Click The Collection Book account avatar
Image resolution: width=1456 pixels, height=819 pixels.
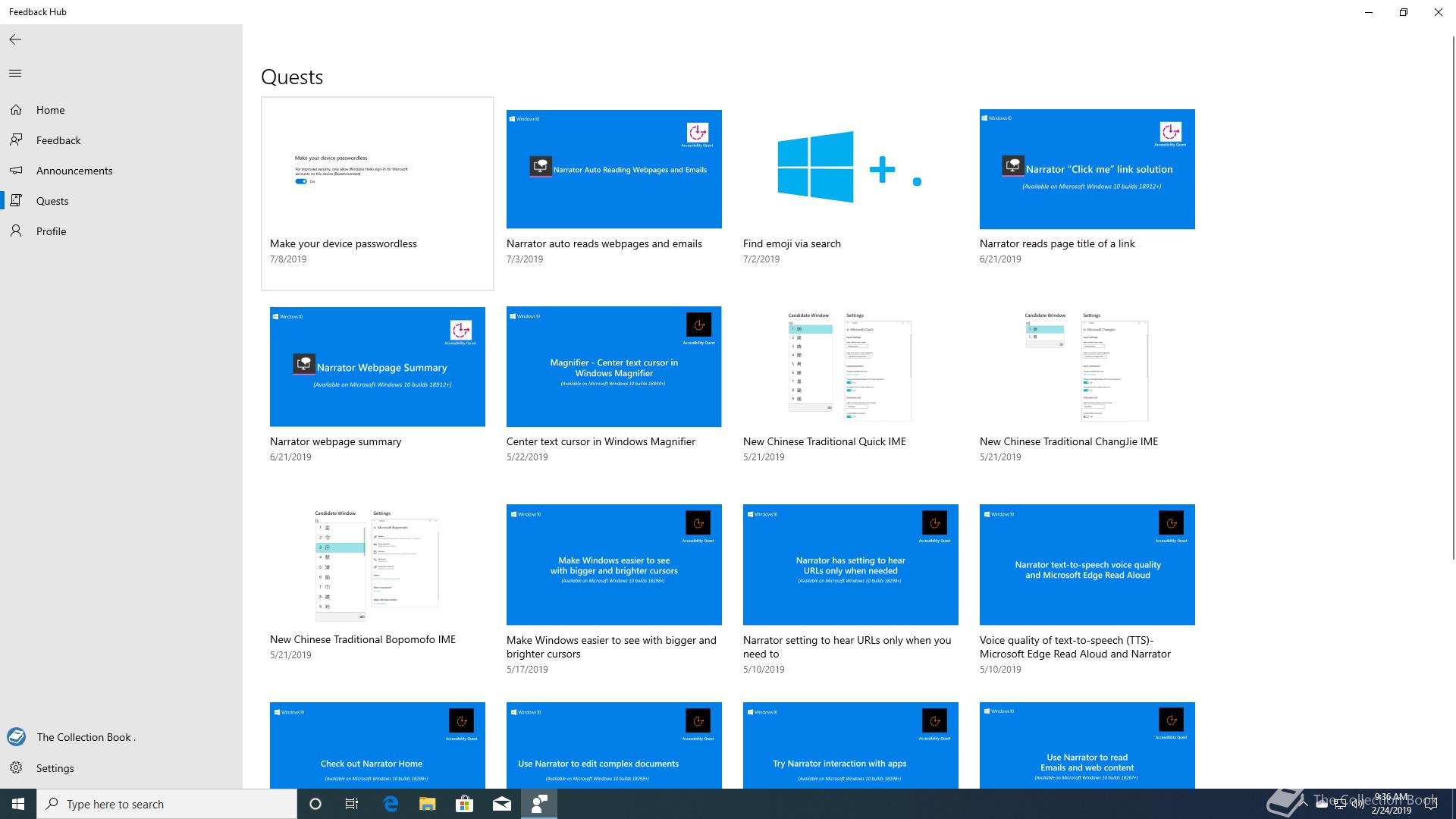point(16,736)
